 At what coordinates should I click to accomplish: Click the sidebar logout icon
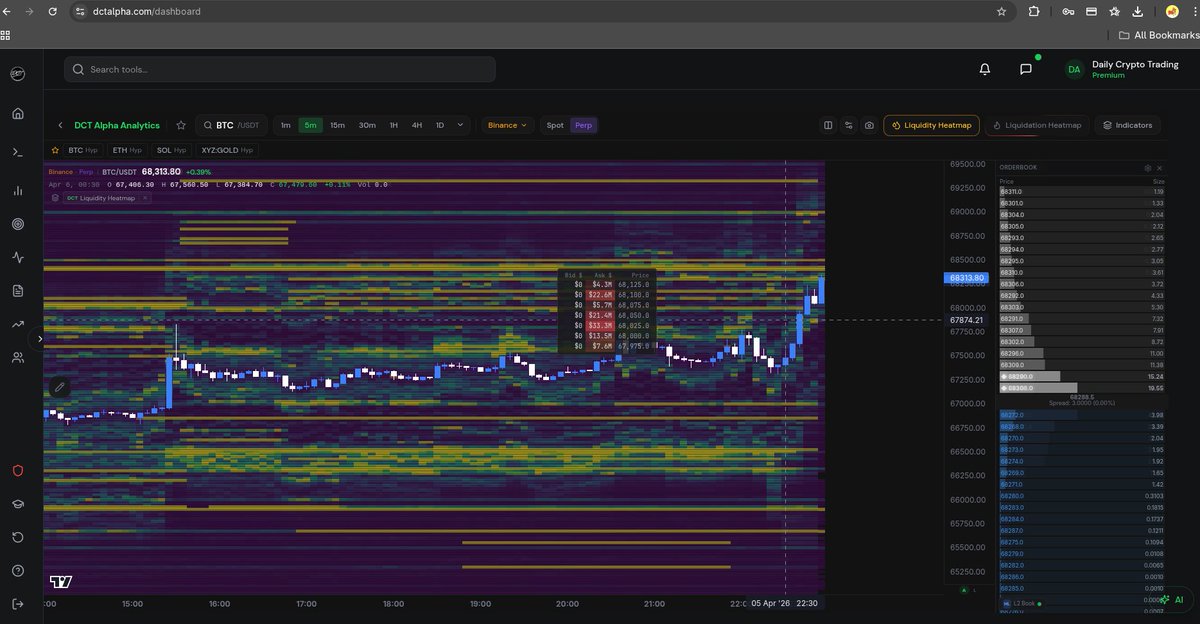point(17,604)
